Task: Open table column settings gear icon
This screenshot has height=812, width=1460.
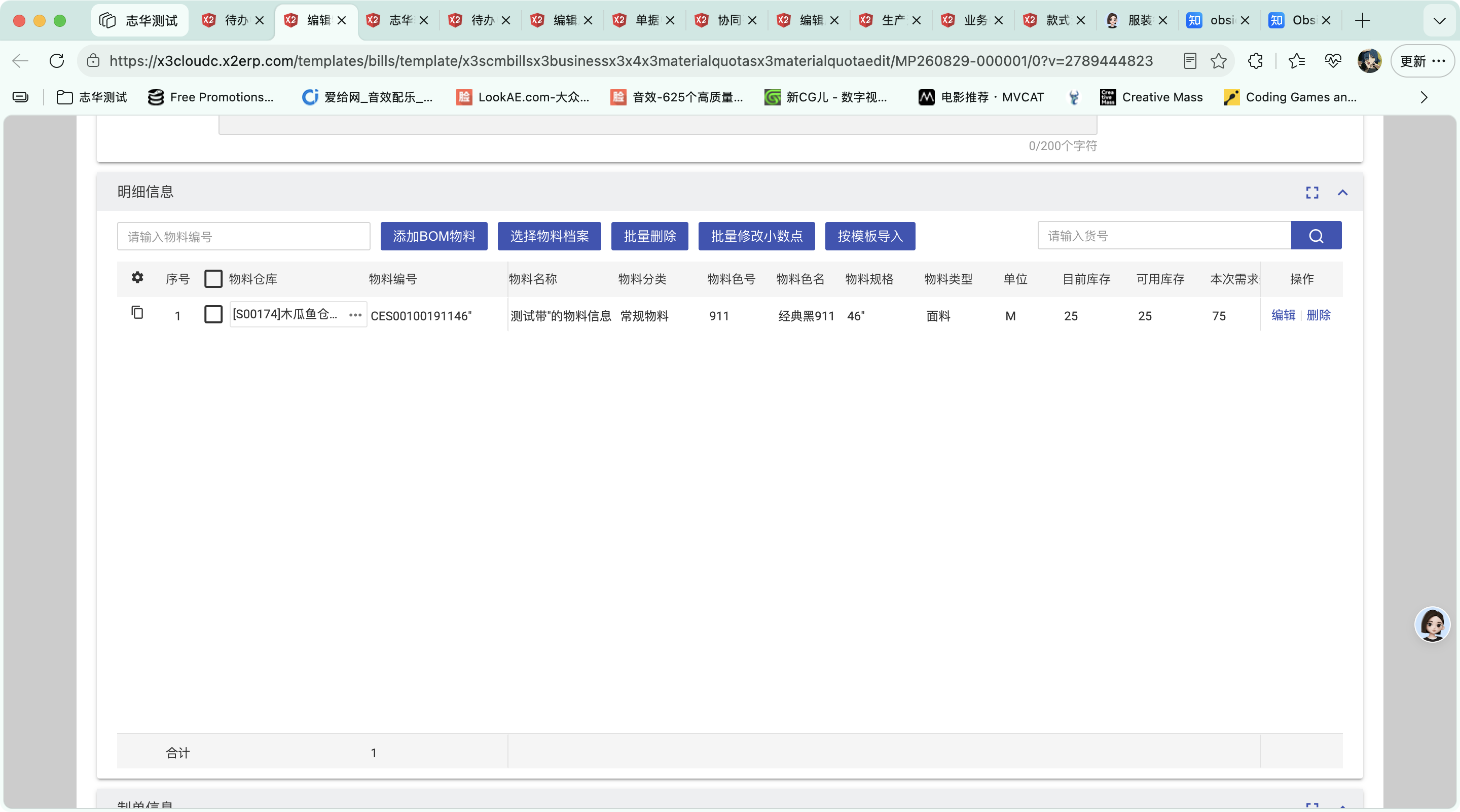Action: point(137,278)
